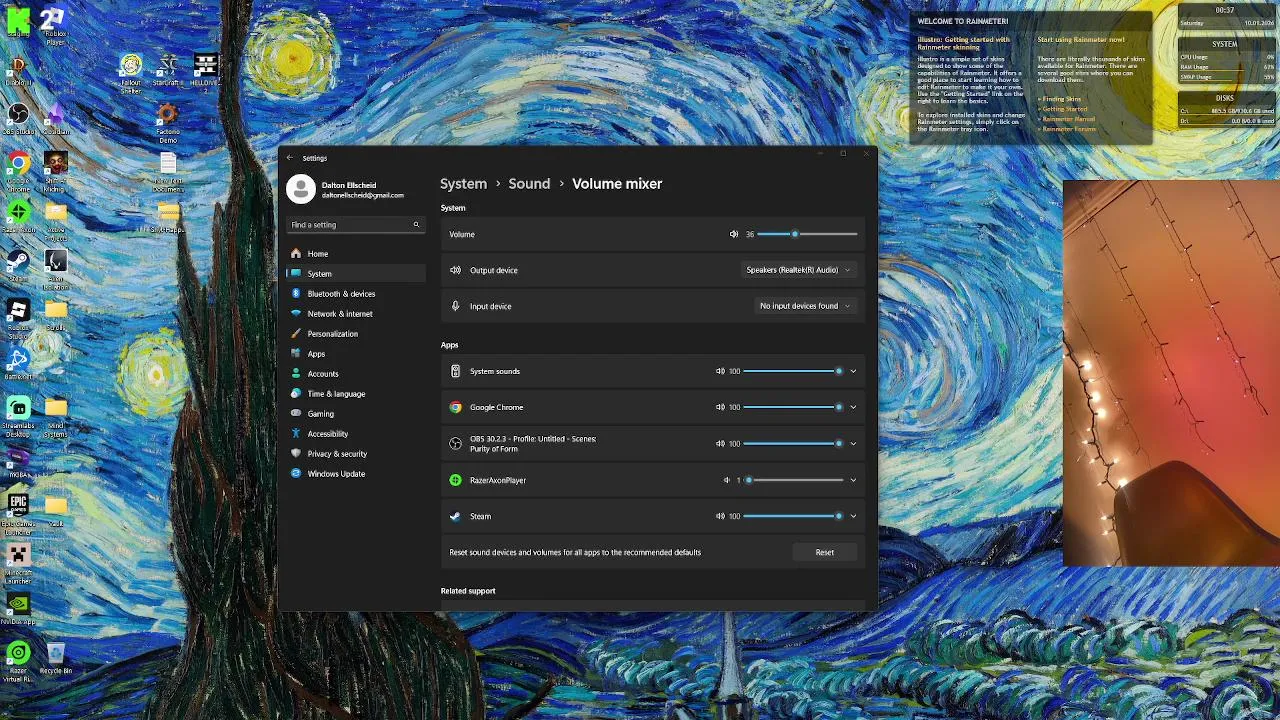Image resolution: width=1280 pixels, height=720 pixels.
Task: Open Roblox Player desktop icon
Action: 55,25
